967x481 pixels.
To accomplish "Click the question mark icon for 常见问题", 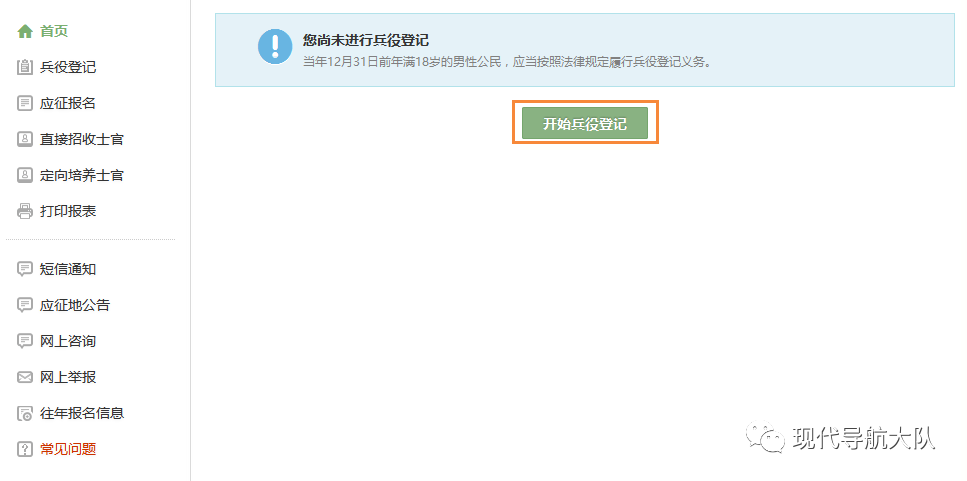I will click(x=25, y=449).
